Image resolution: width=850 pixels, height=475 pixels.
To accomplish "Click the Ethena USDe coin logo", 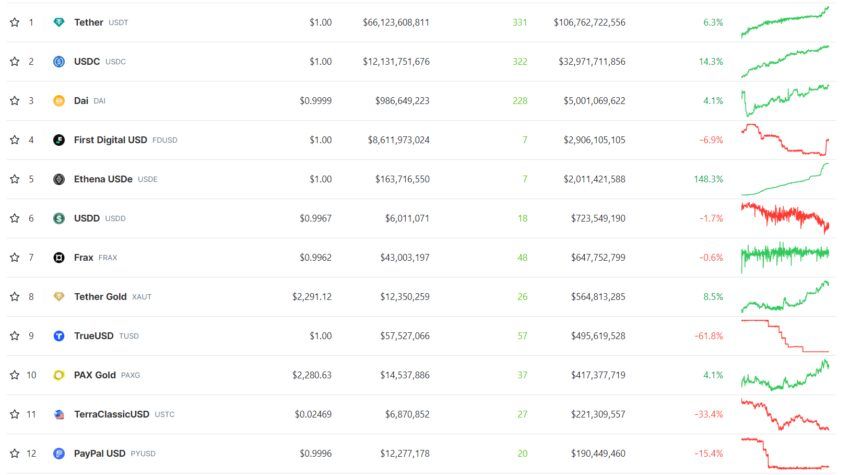I will click(59, 179).
